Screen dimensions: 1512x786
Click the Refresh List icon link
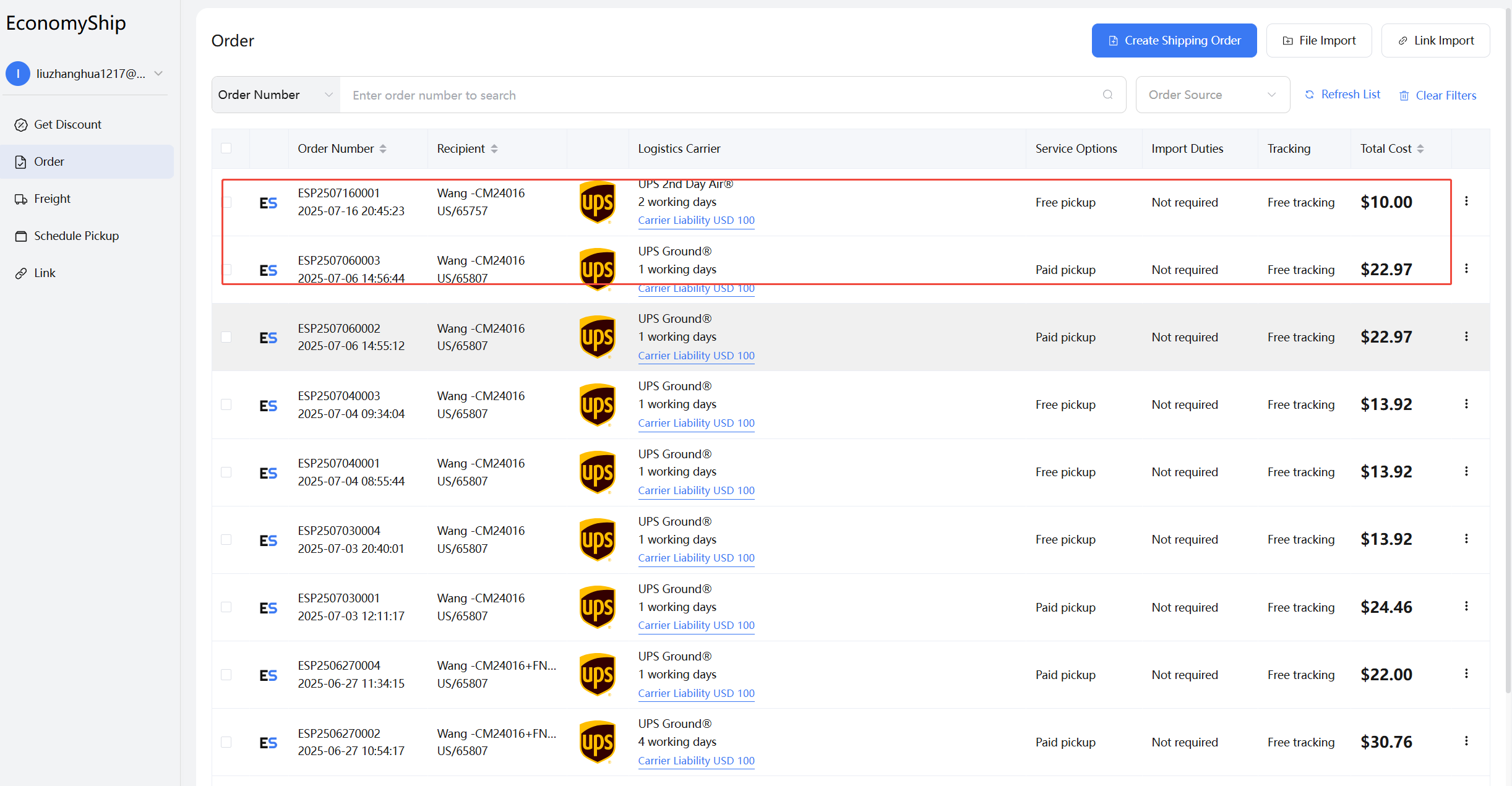[1310, 95]
